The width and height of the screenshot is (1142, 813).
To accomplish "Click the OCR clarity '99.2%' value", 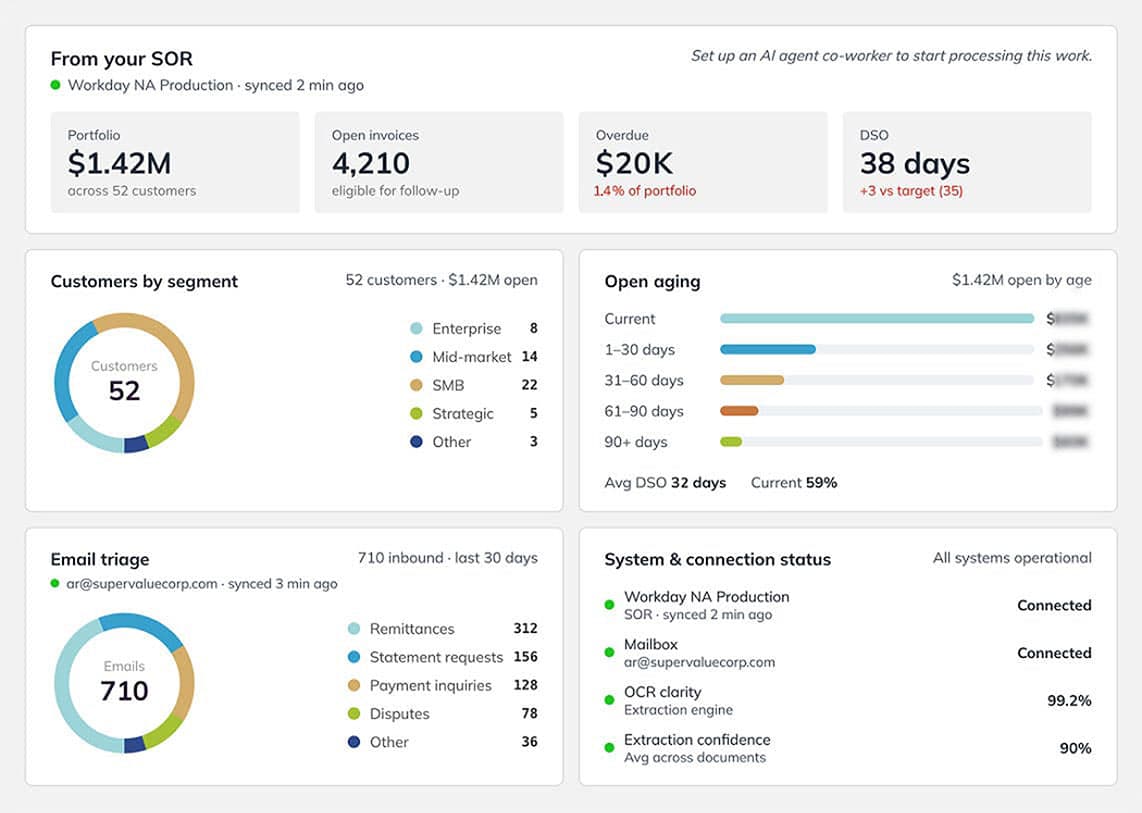I will click(x=1069, y=701).
